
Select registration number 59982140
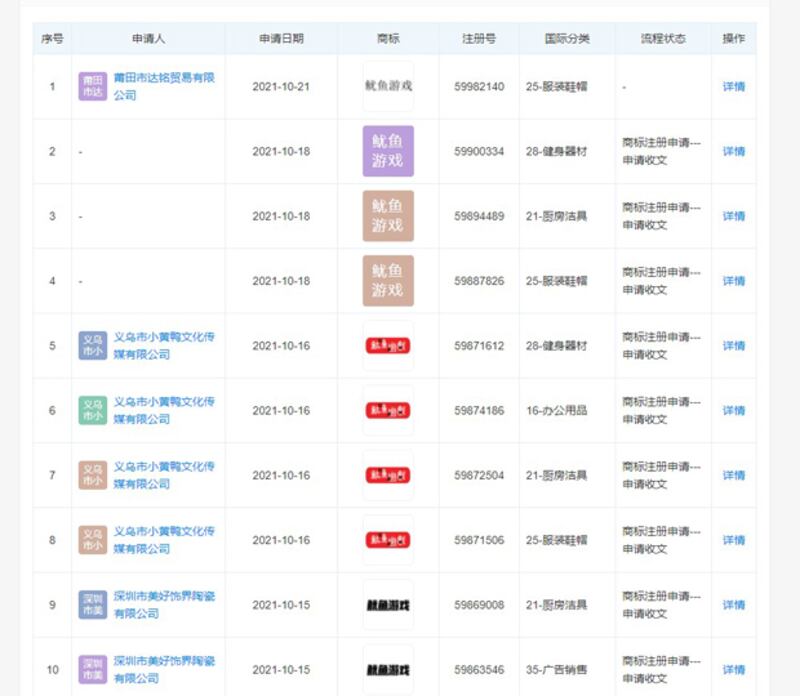coord(479,87)
